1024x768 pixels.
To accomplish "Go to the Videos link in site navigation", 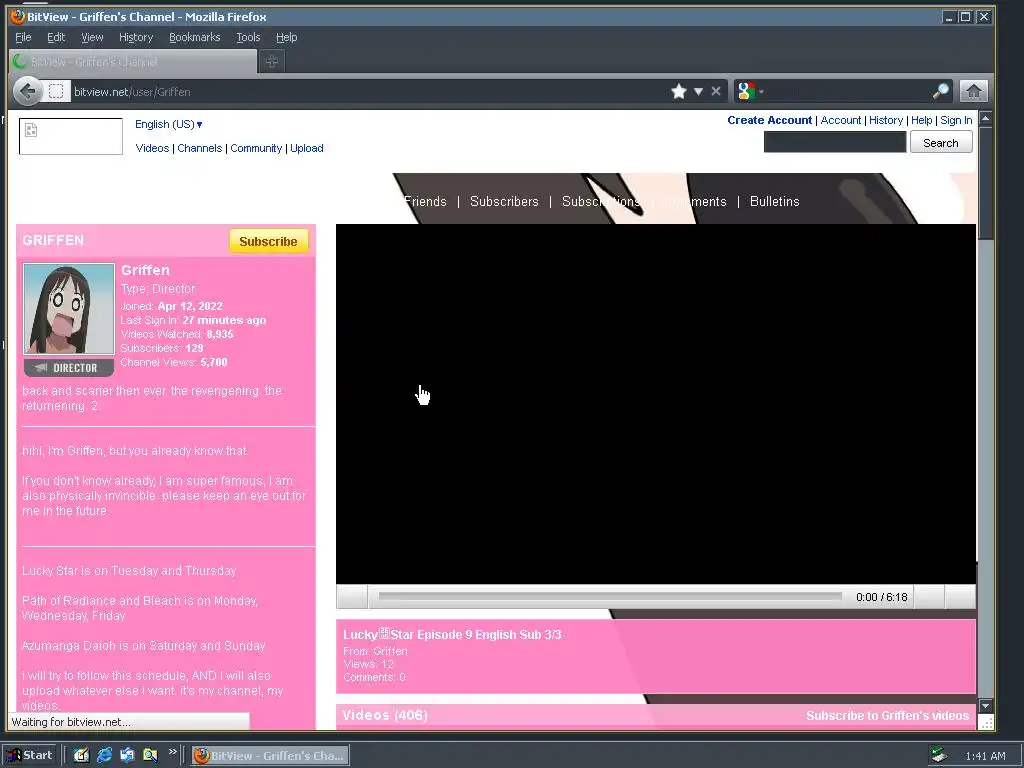I will click(x=152, y=148).
